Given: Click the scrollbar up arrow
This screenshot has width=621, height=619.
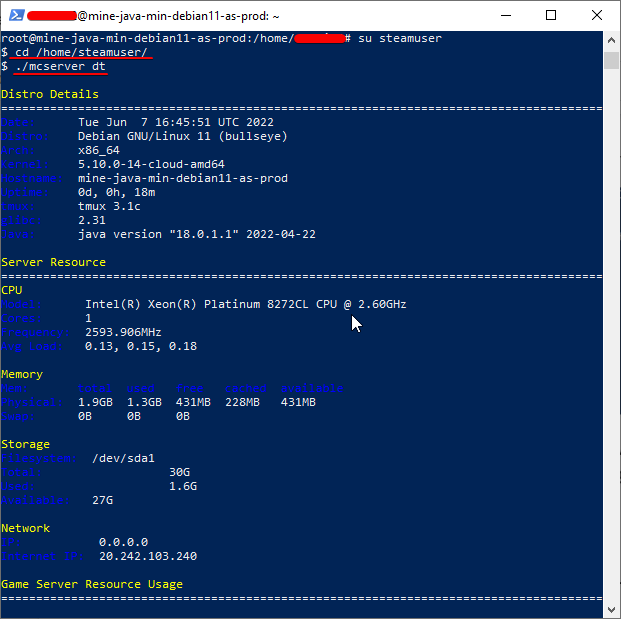Looking at the screenshot, I should [x=611, y=40].
